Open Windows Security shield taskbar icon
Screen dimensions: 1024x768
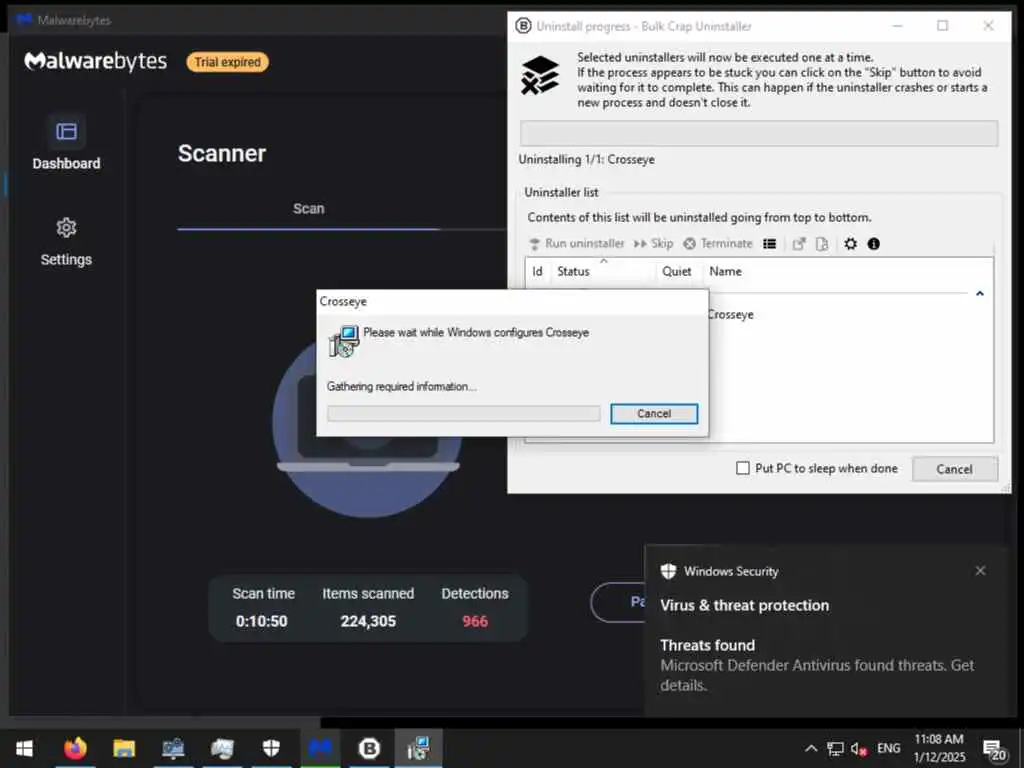[x=271, y=748]
